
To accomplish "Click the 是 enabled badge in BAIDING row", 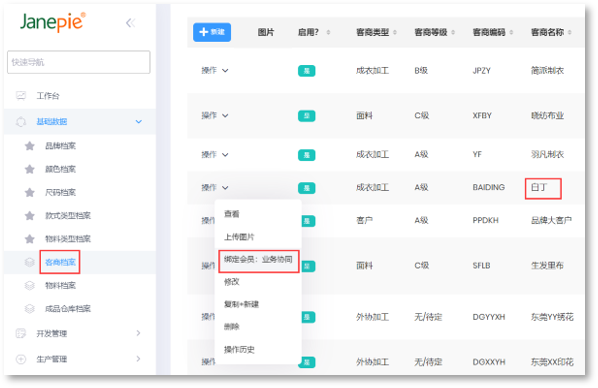I will coord(307,188).
